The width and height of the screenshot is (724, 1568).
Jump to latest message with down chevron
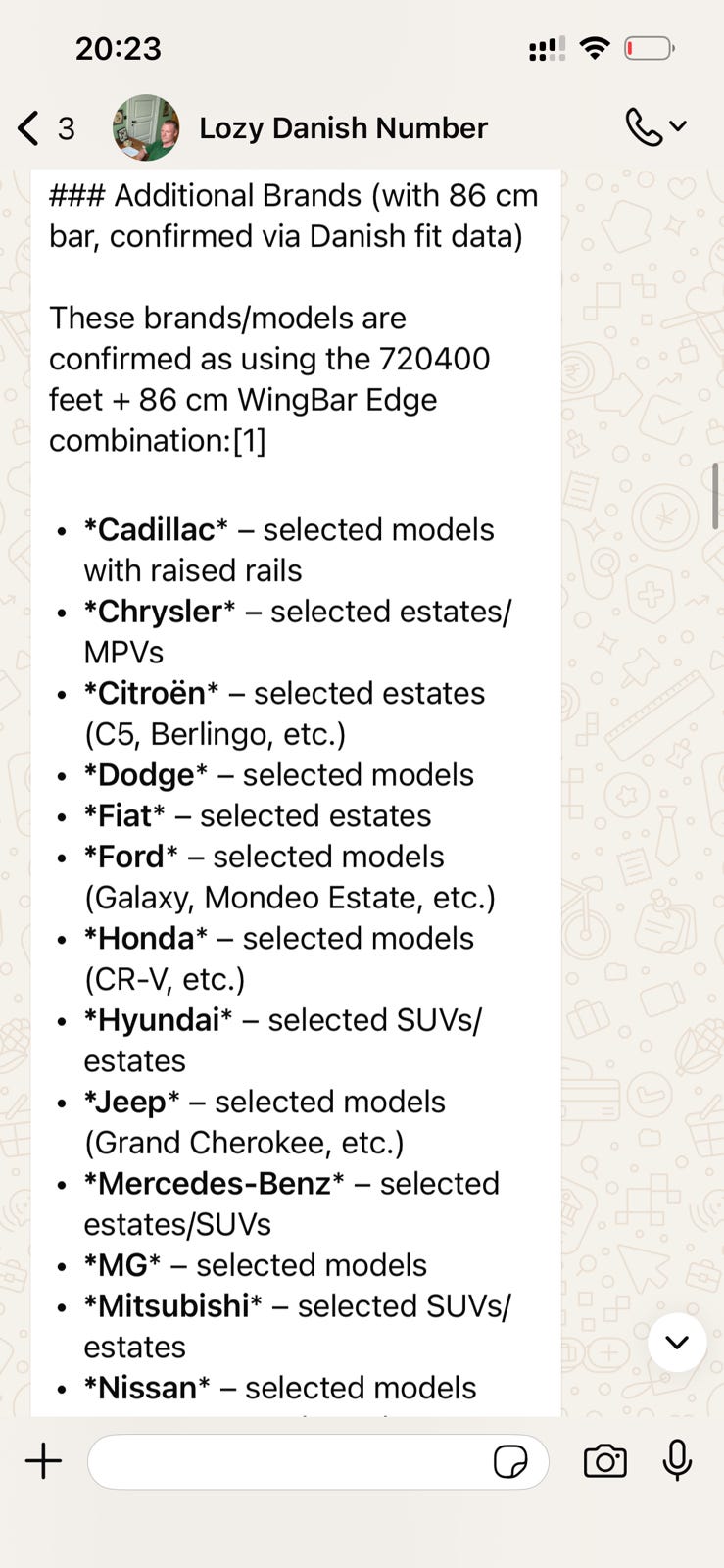pos(677,1342)
